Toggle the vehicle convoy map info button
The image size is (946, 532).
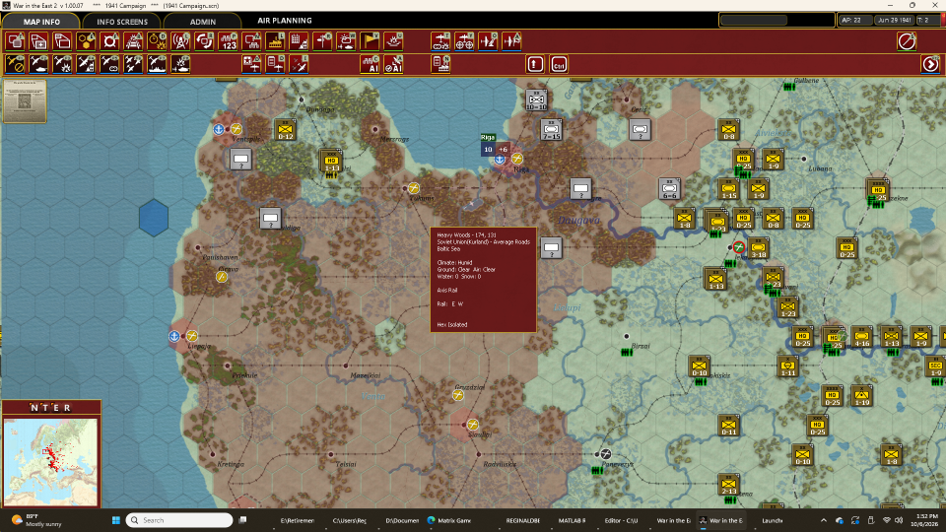(133, 42)
